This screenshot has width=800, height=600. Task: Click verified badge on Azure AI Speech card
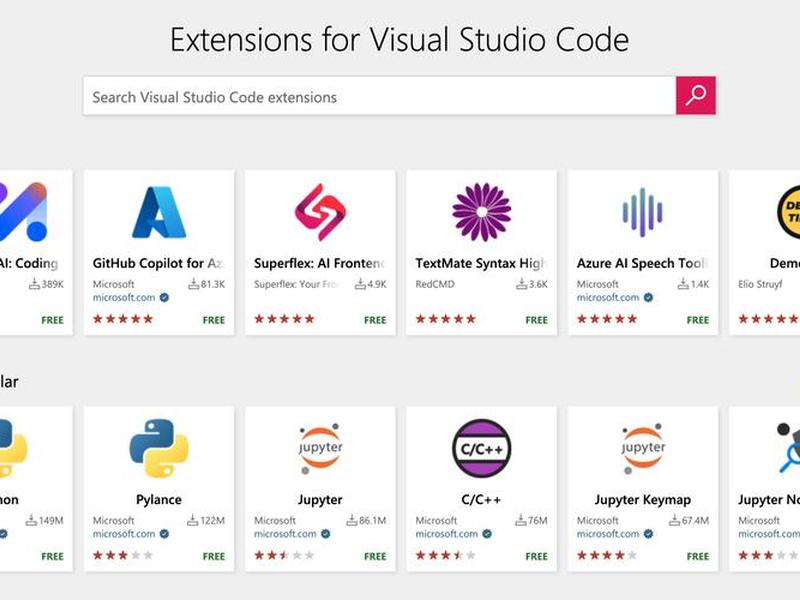[x=648, y=297]
